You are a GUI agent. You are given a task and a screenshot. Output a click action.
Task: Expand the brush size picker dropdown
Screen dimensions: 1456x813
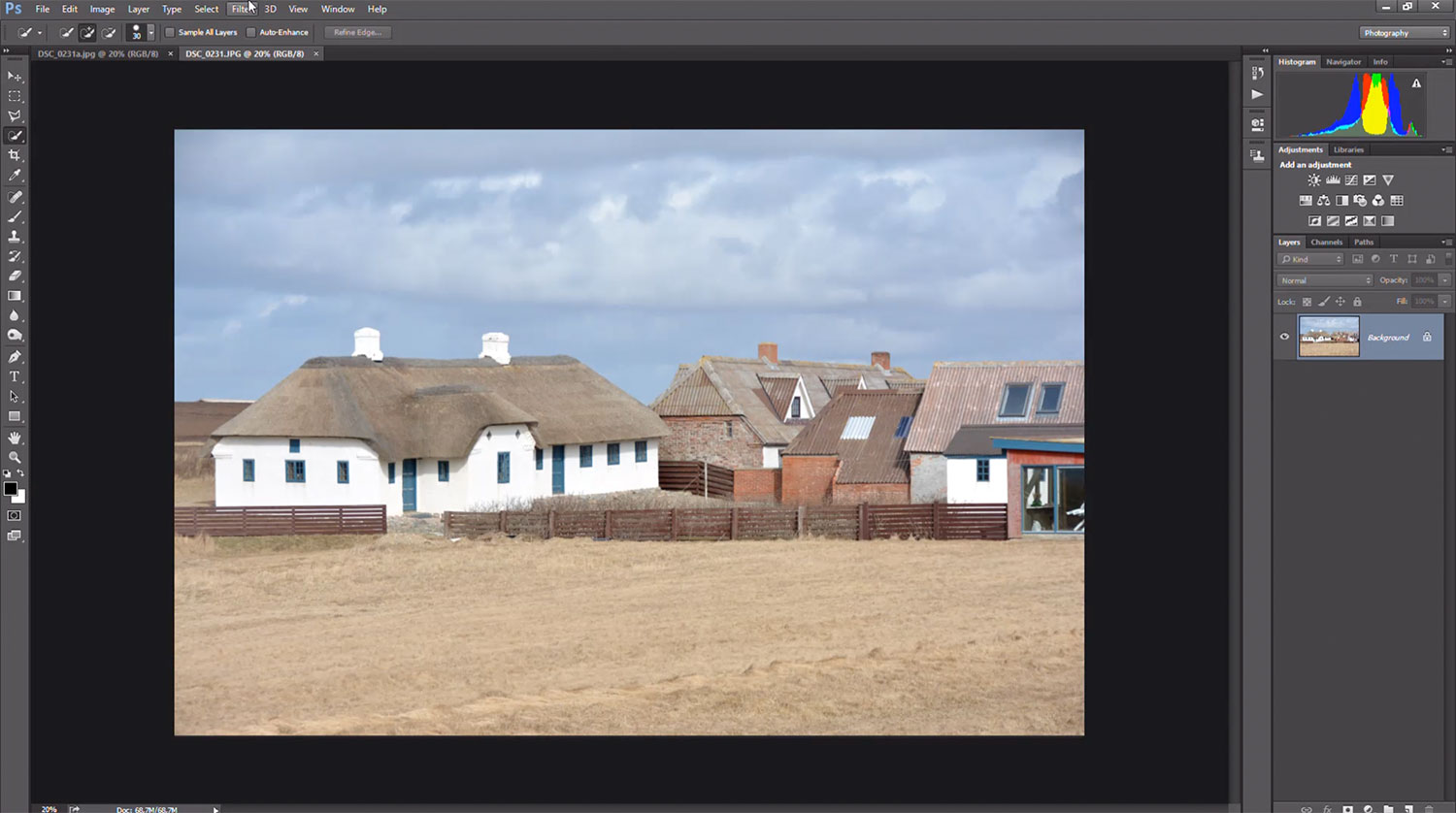150,33
